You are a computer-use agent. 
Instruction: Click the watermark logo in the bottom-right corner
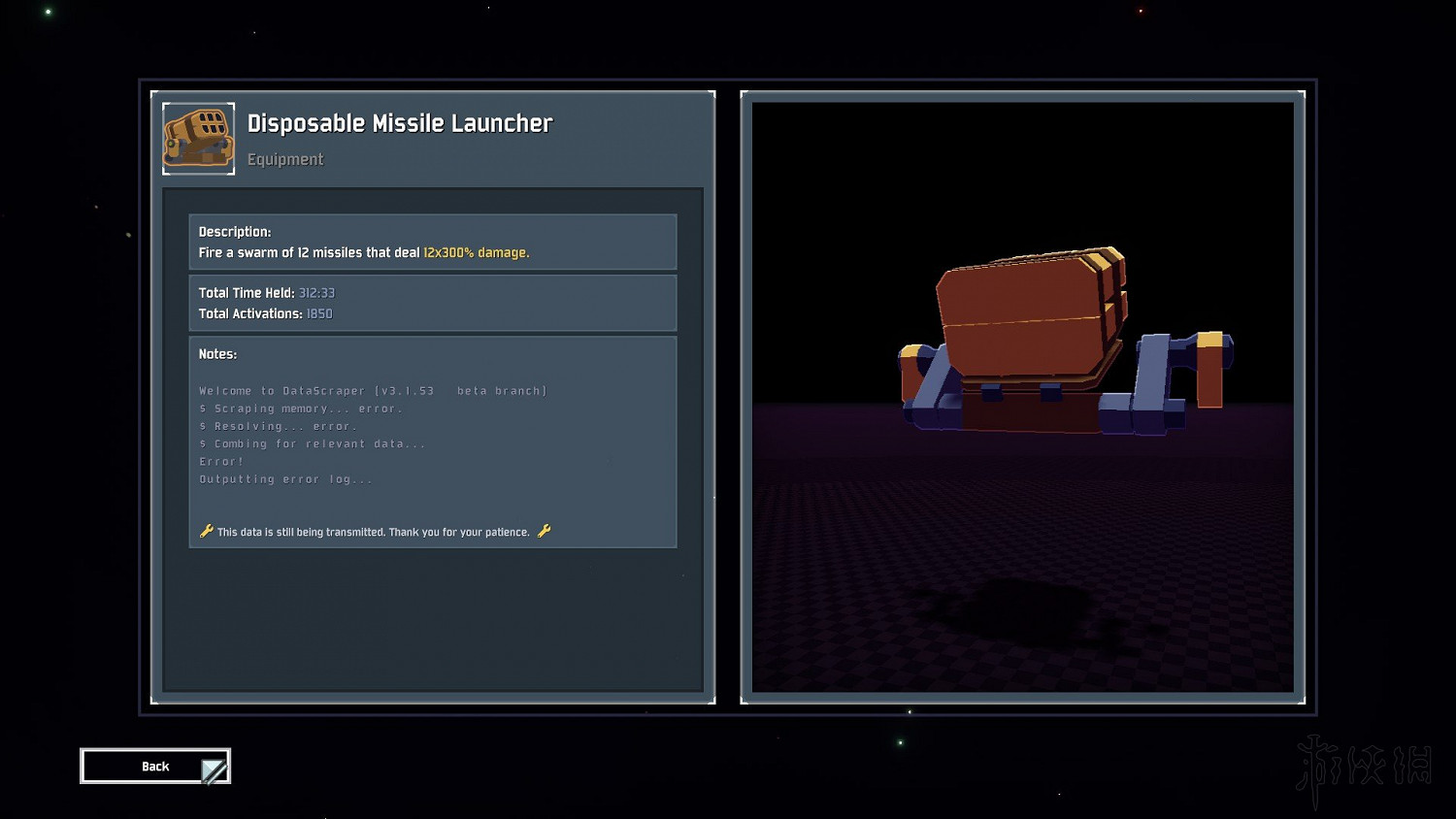pos(1364,767)
